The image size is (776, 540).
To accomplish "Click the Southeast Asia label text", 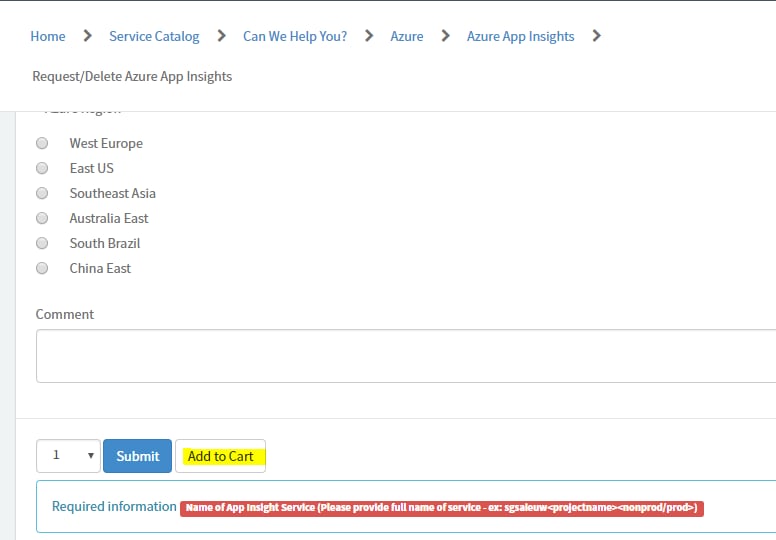I will [x=112, y=194].
